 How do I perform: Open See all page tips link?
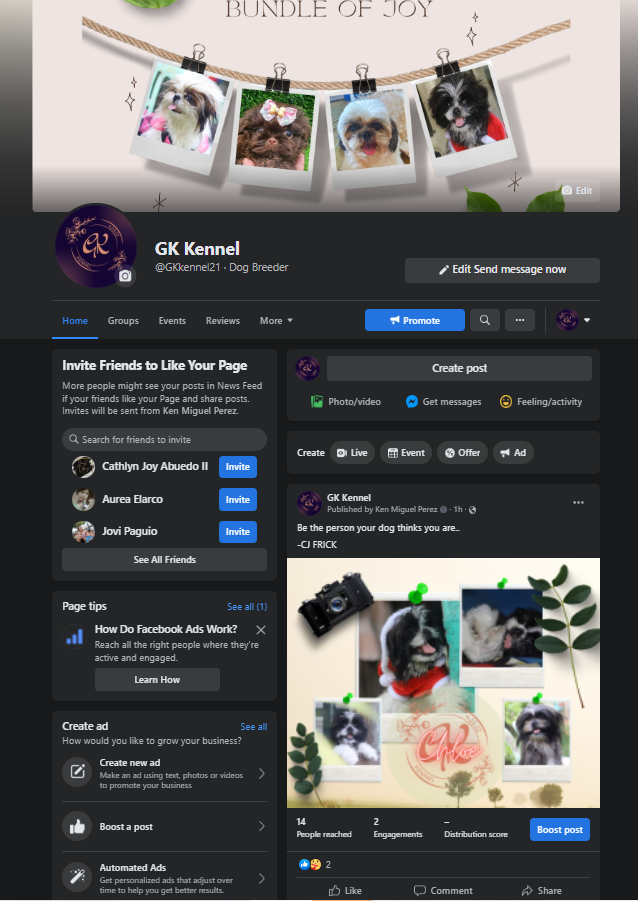[x=247, y=607]
